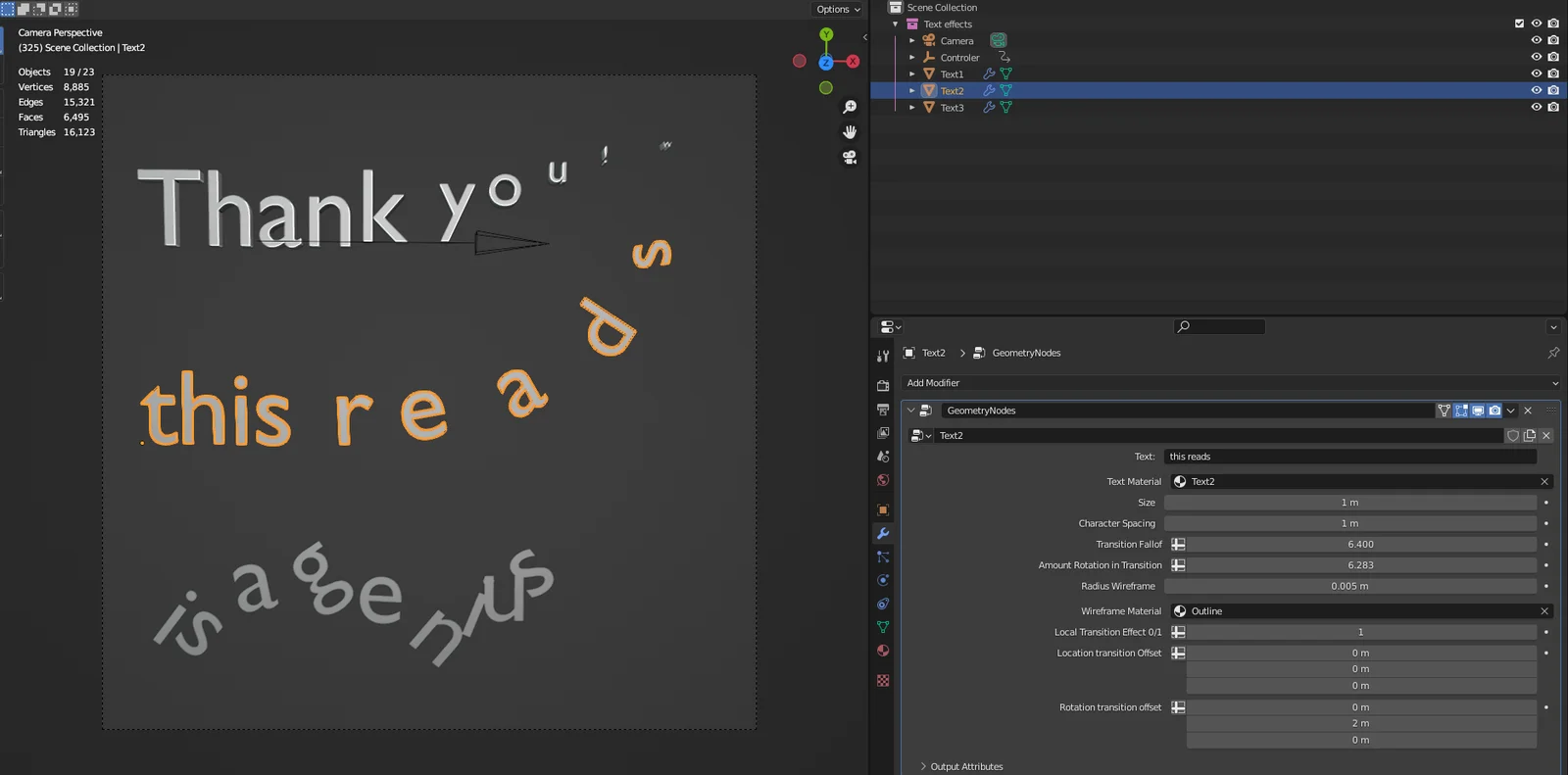Duplicate the Text2 node group

tap(1530, 436)
